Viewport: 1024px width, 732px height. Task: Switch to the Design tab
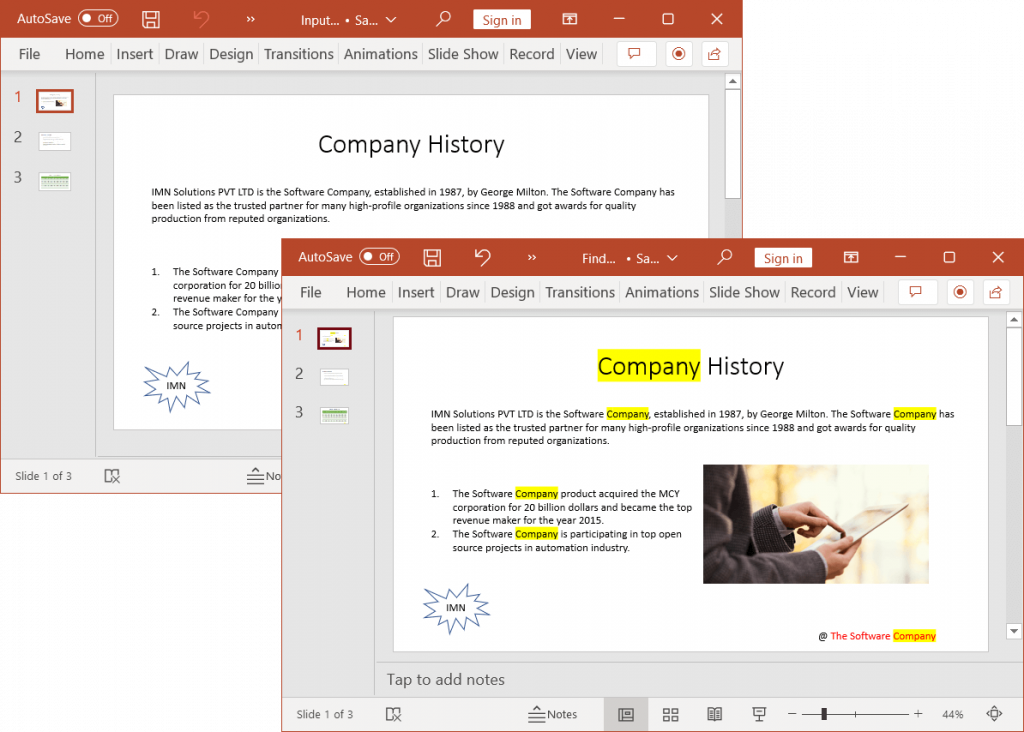[512, 292]
